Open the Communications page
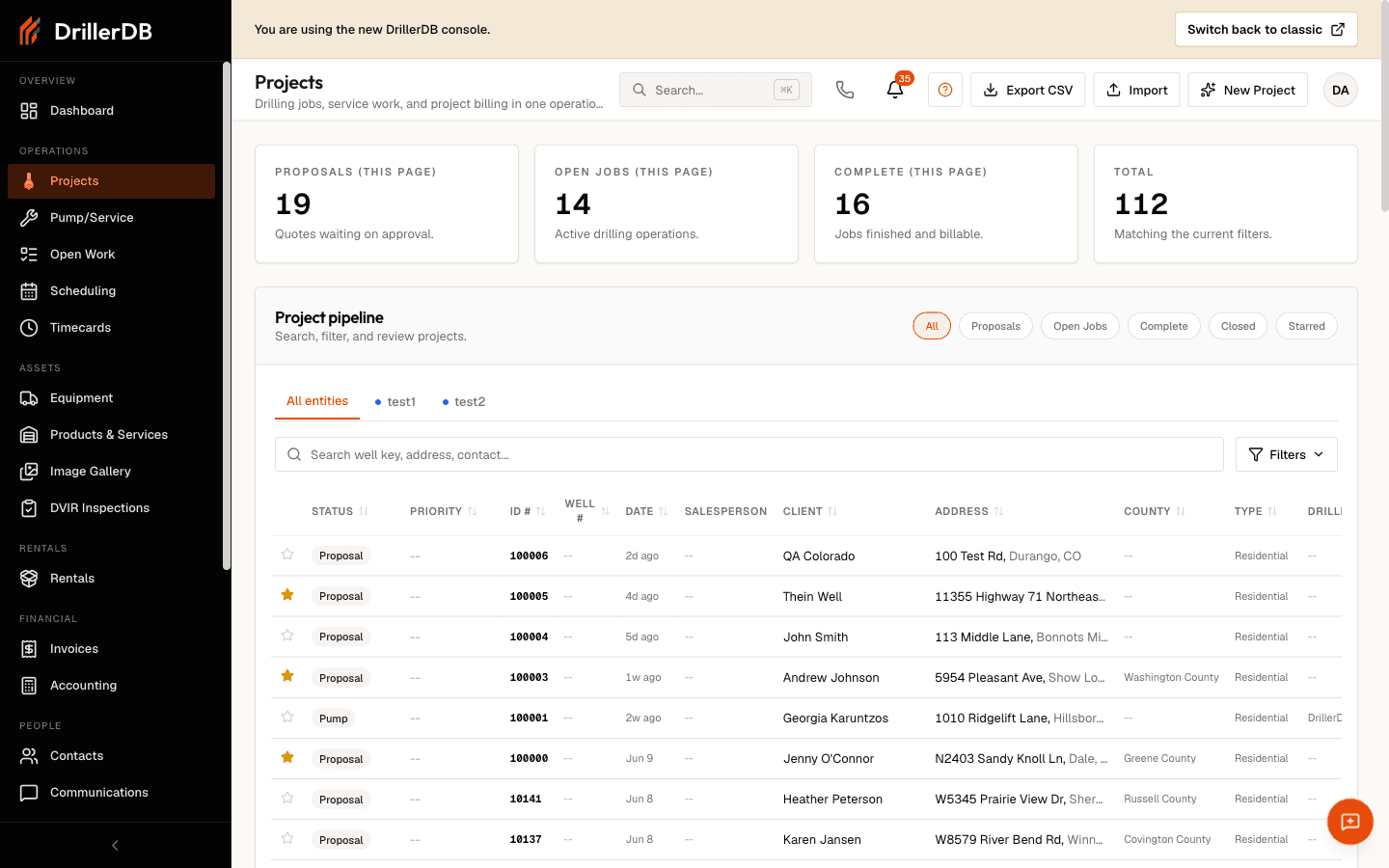 (111, 793)
